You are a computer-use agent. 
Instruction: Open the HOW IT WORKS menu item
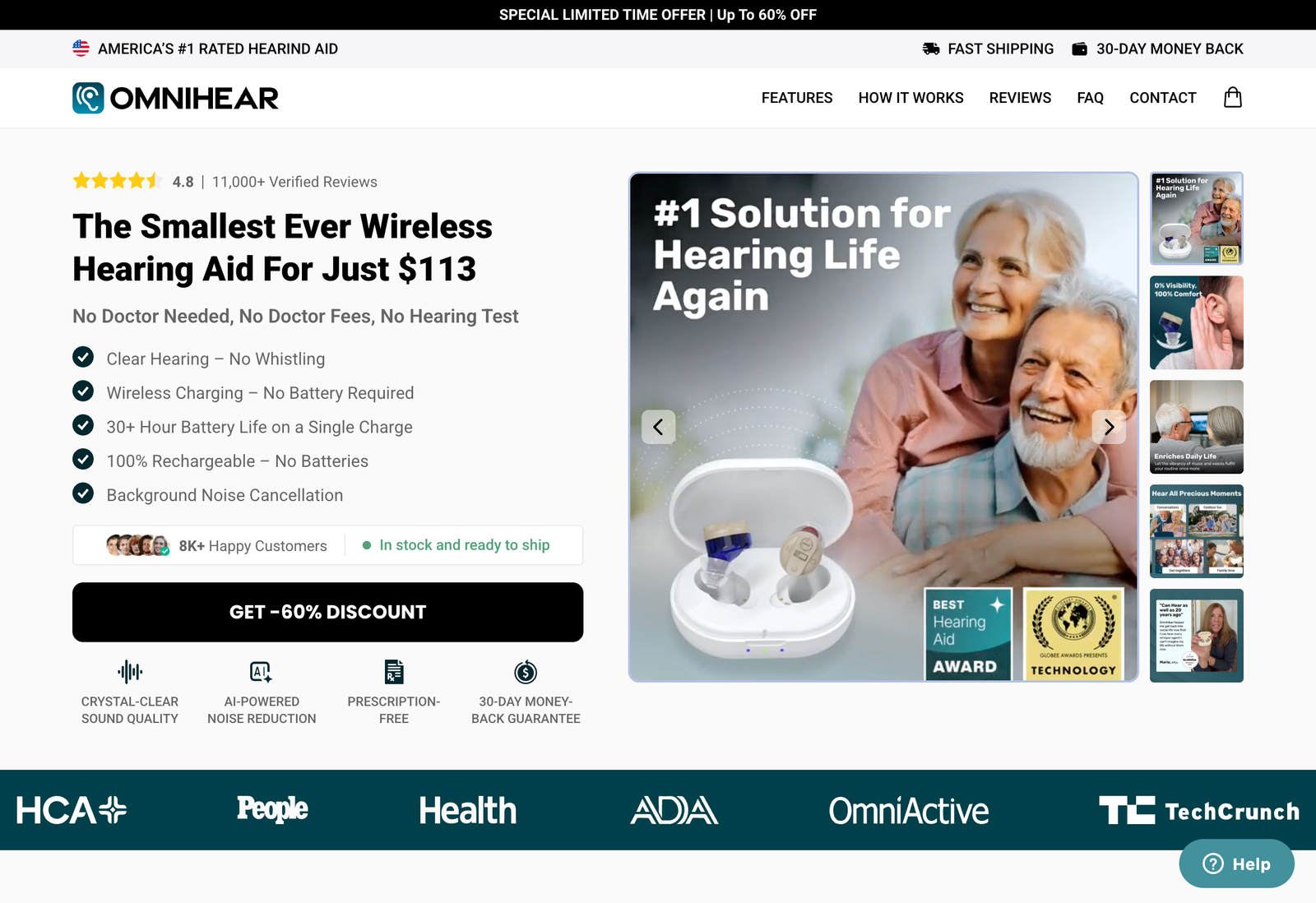911,98
